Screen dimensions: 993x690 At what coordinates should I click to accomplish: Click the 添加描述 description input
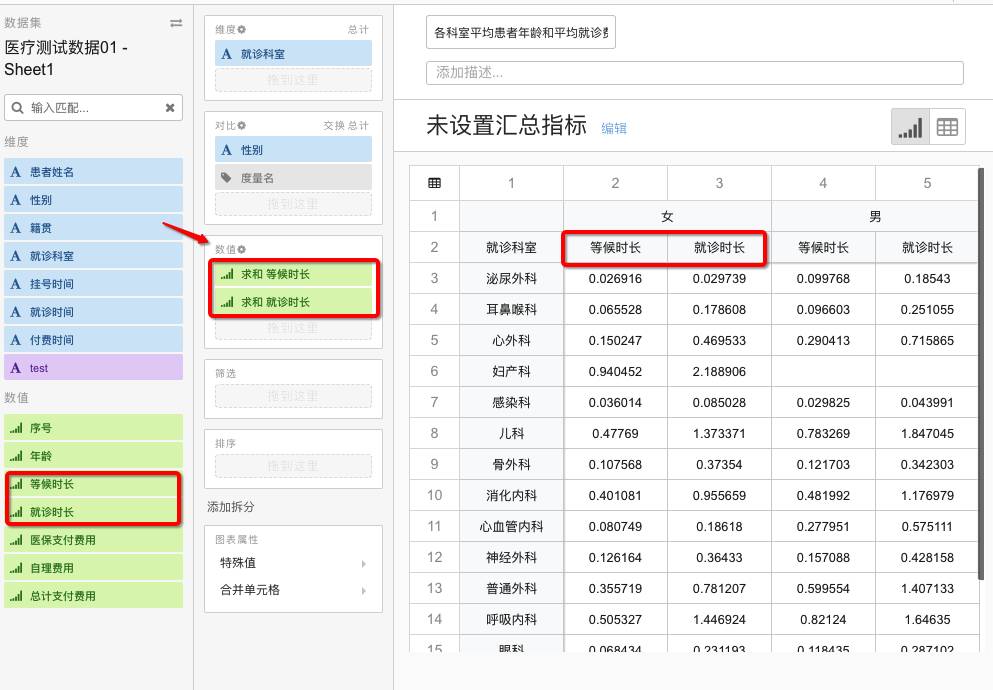coord(694,73)
